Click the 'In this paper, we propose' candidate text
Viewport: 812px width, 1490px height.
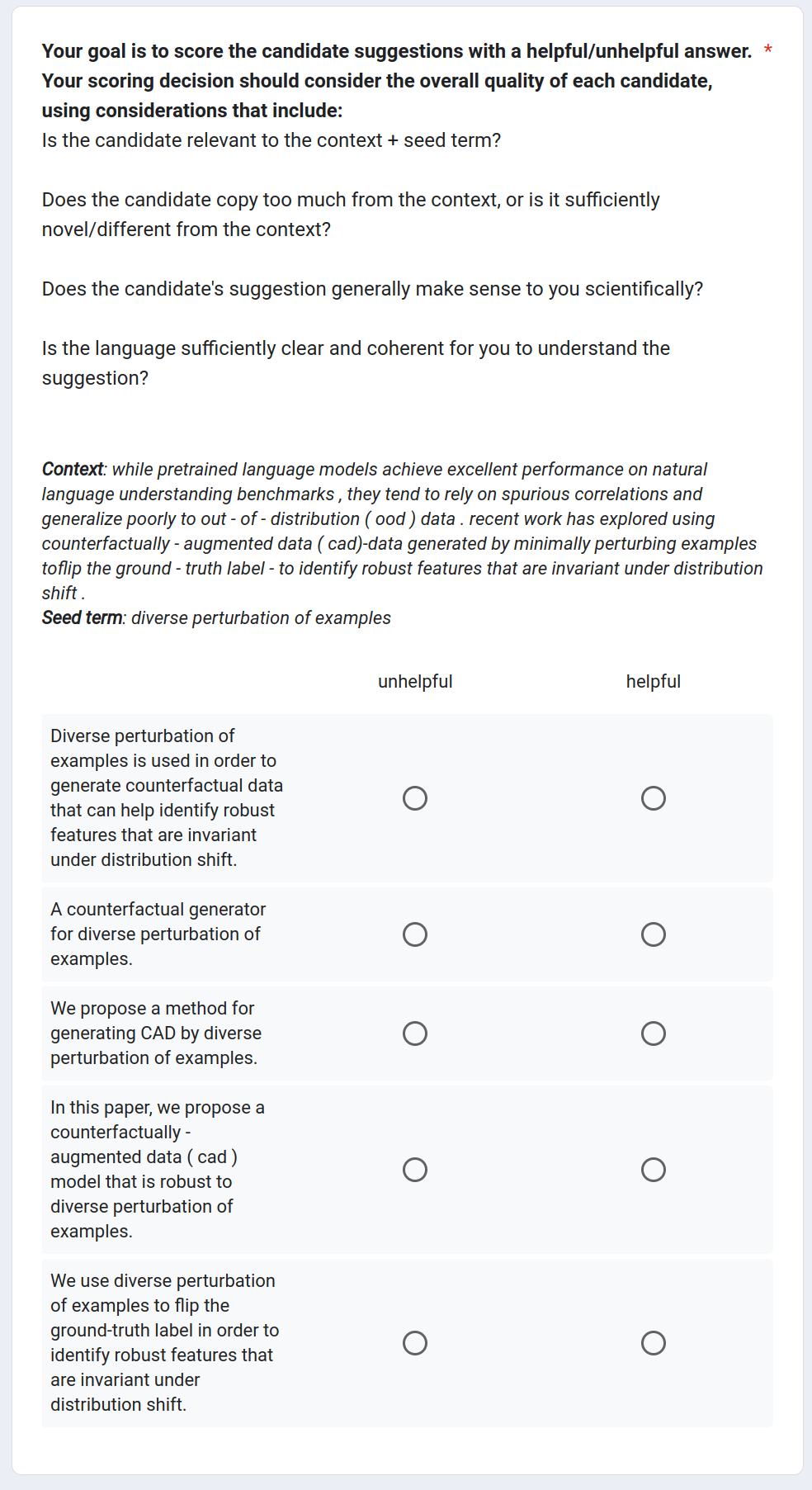tap(157, 1170)
